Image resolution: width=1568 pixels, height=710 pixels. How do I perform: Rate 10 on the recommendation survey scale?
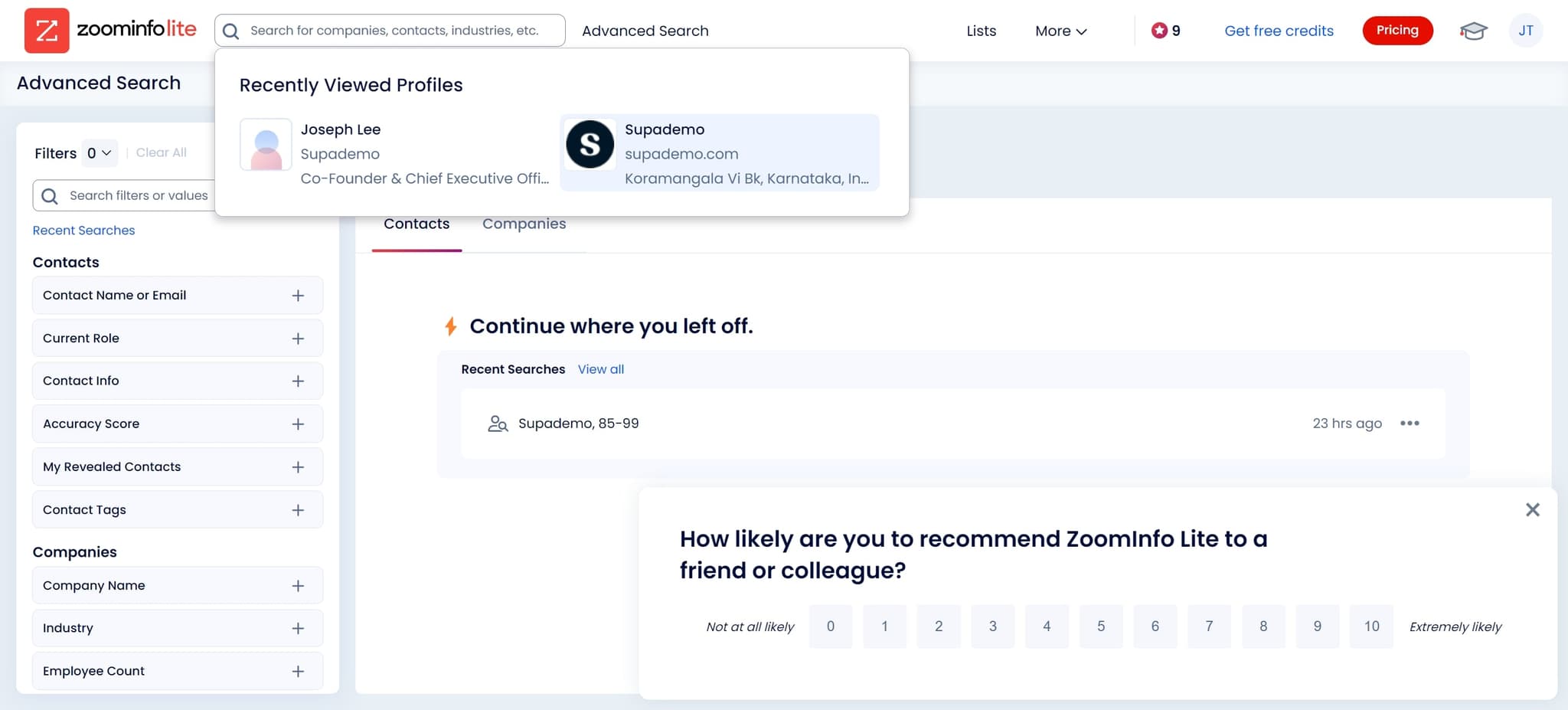1370,626
